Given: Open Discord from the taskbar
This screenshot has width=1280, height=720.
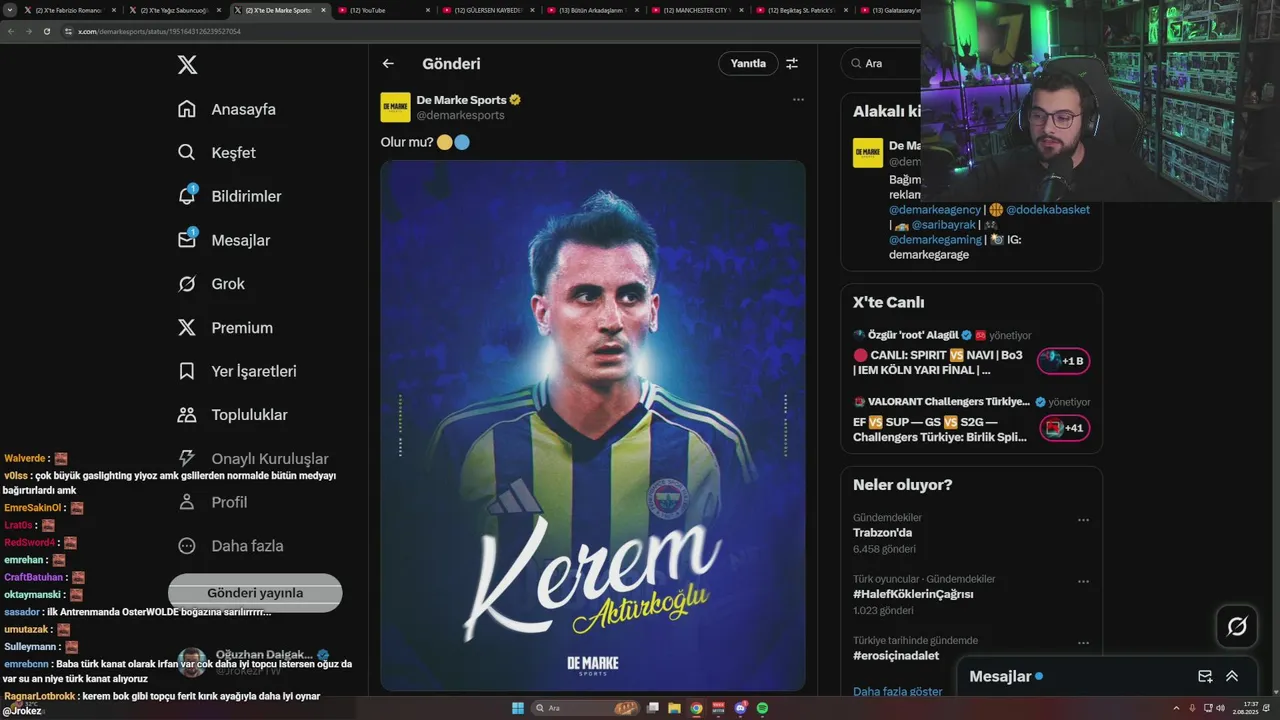Looking at the screenshot, I should click(x=741, y=708).
